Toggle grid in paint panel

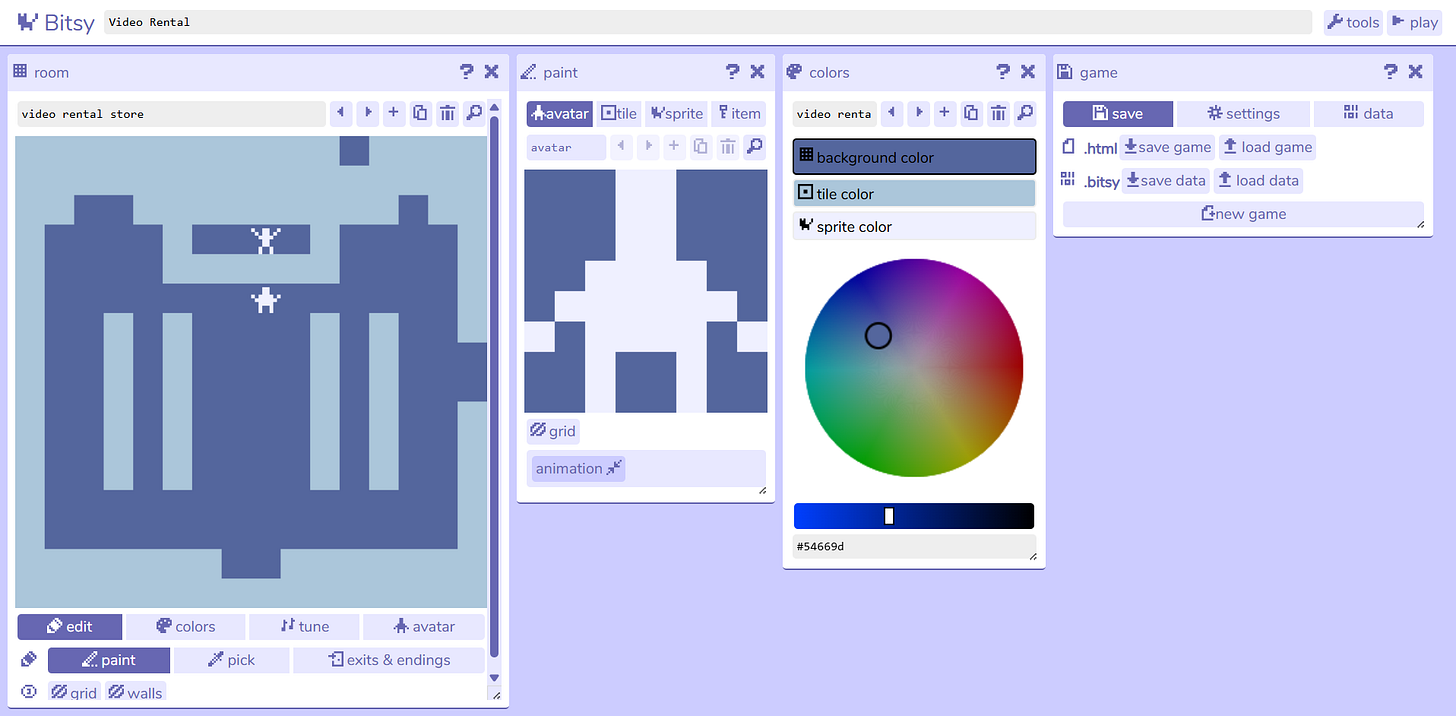coord(553,431)
